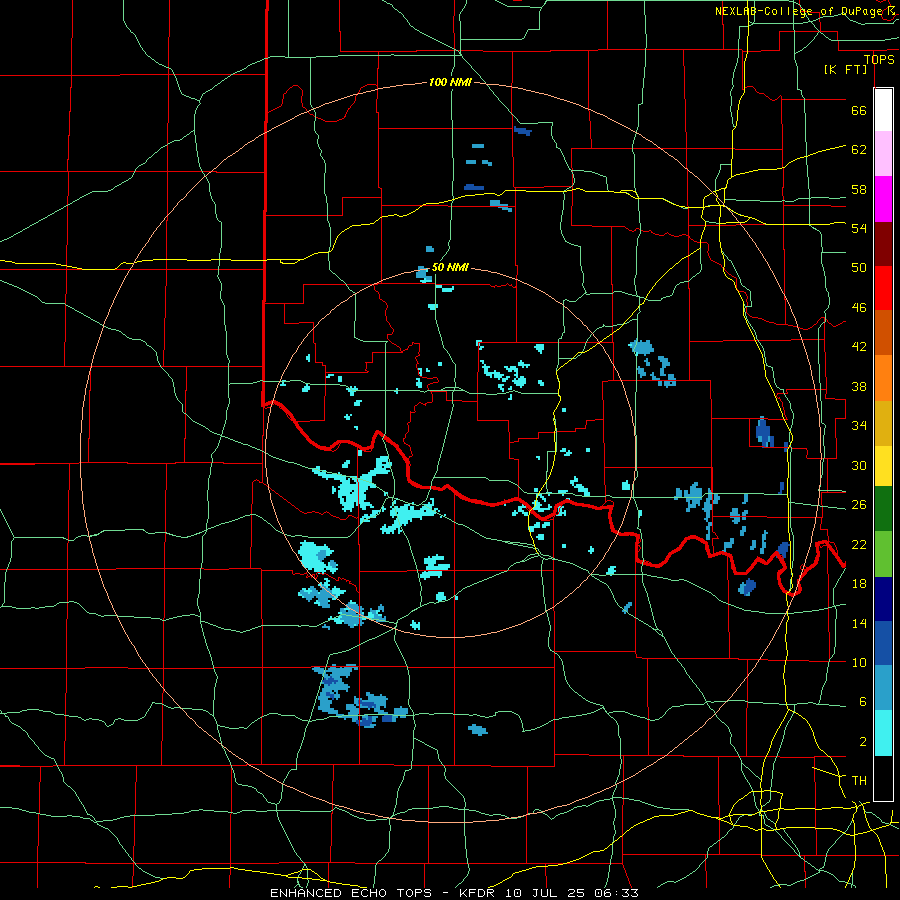The width and height of the screenshot is (900, 900).
Task: Click the 100 NMI range ring label
Action: click(450, 82)
